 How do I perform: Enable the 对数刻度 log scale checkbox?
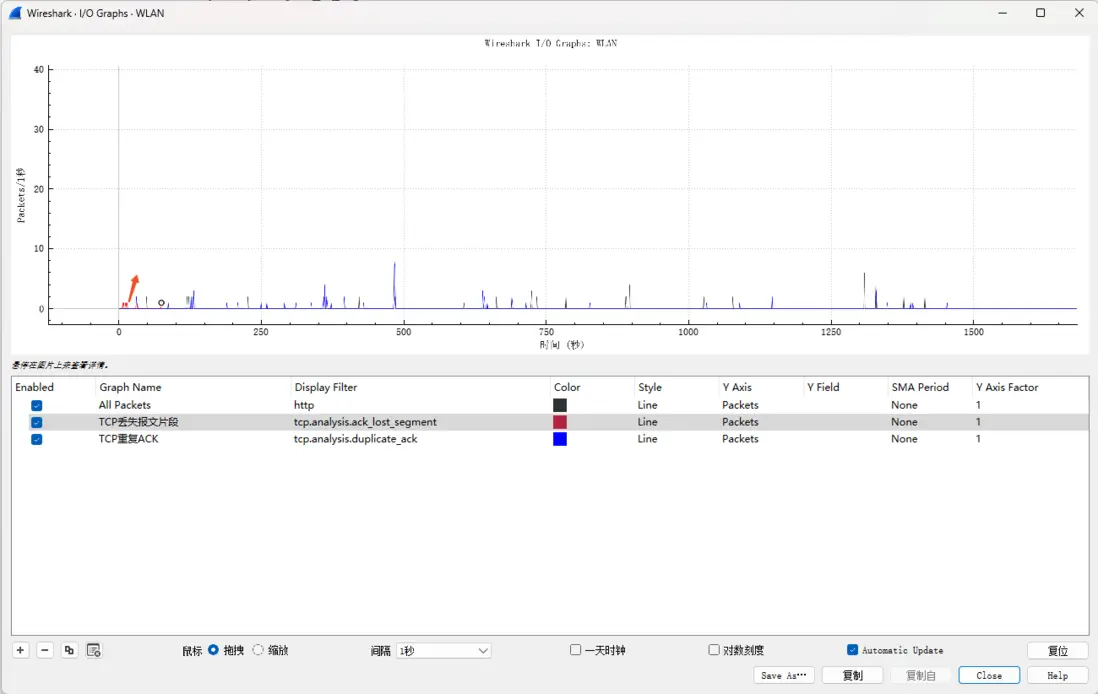coord(714,650)
